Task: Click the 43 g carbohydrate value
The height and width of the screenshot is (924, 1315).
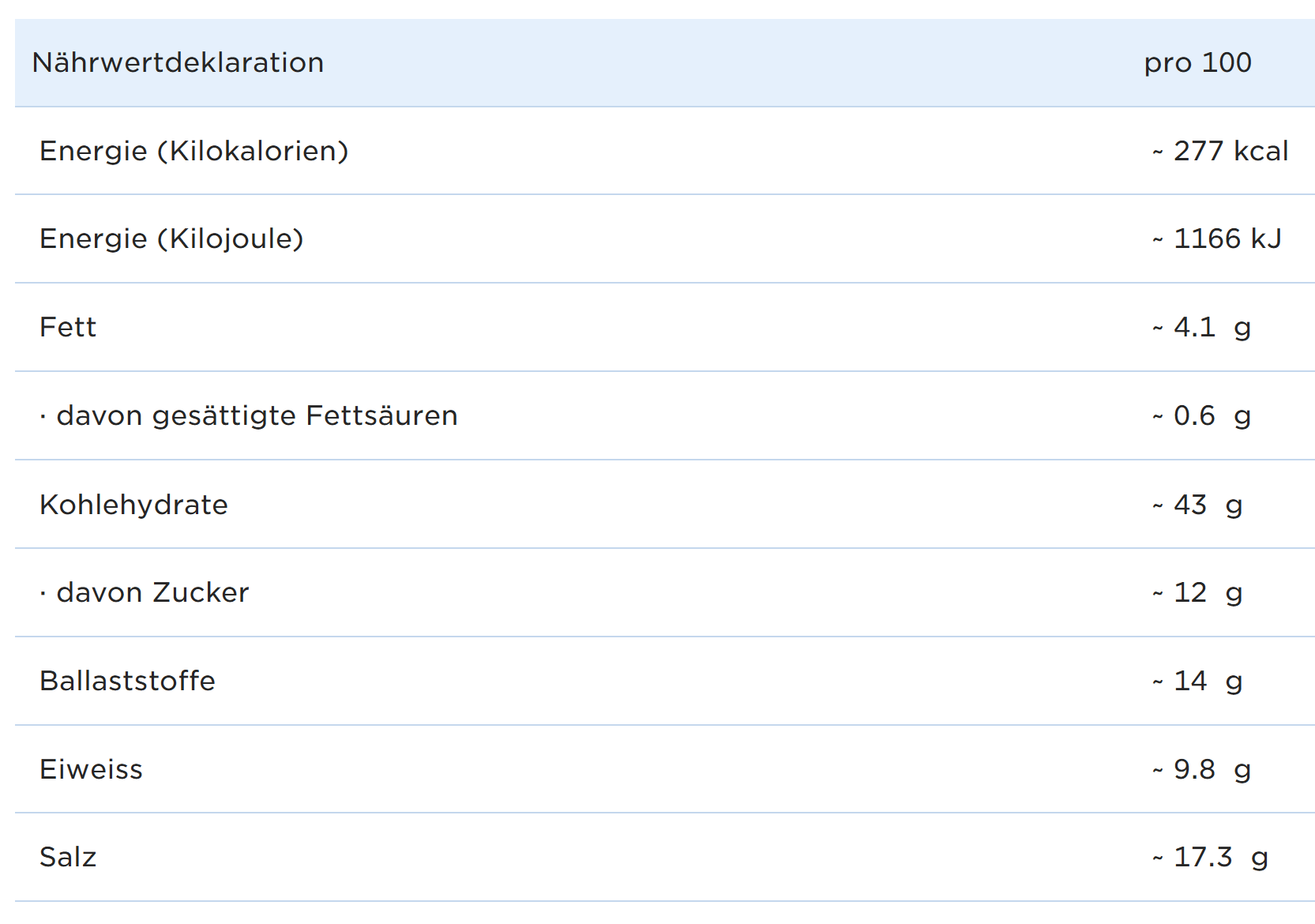Action: (x=1197, y=505)
